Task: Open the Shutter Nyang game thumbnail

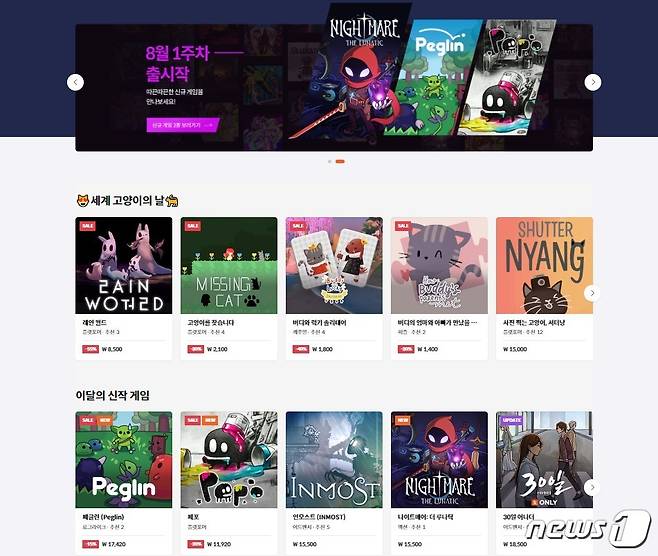Action: point(544,265)
